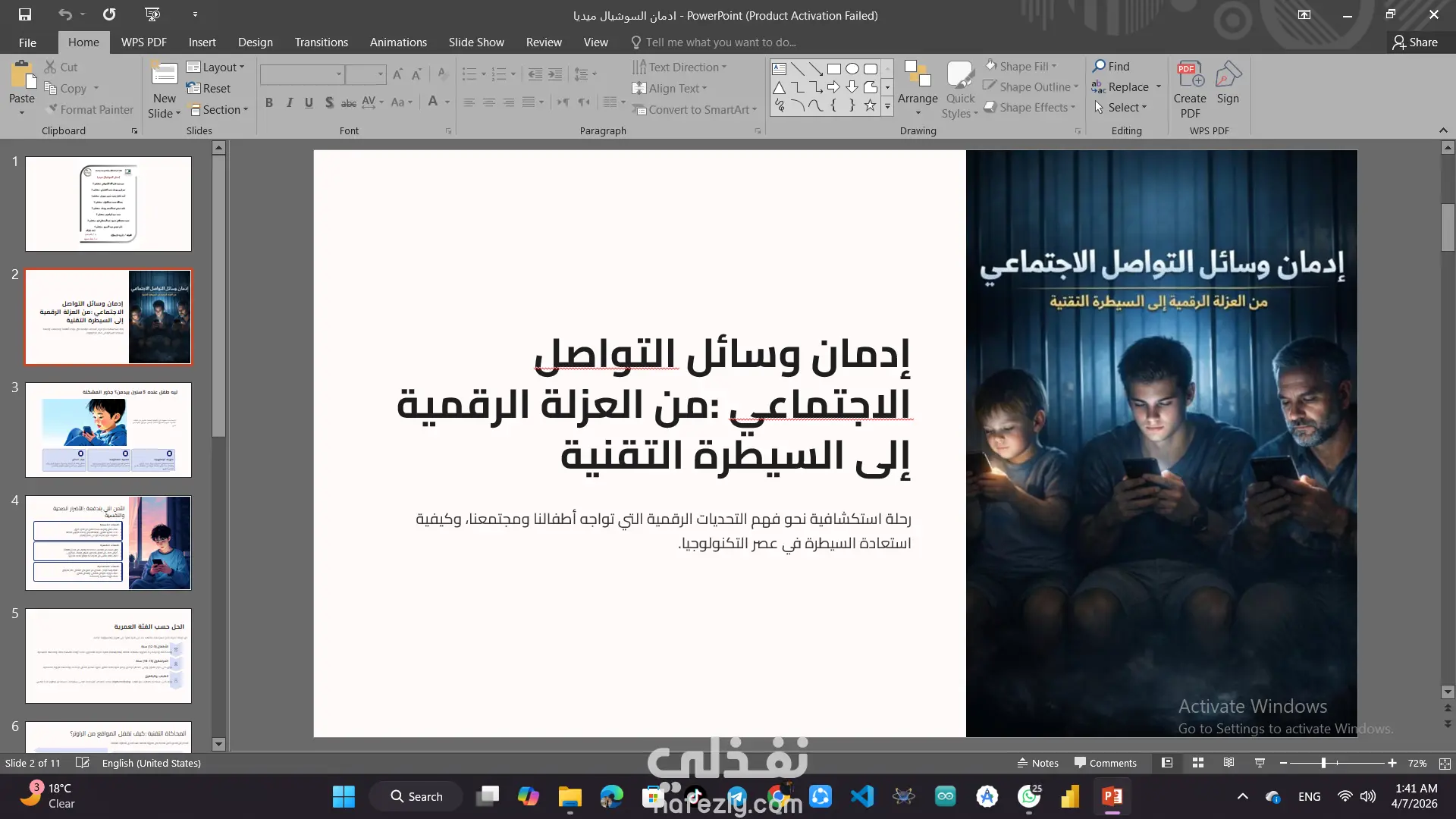Switch to Slide Sorter view icon
Image resolution: width=1456 pixels, height=819 pixels.
pyautogui.click(x=1198, y=763)
